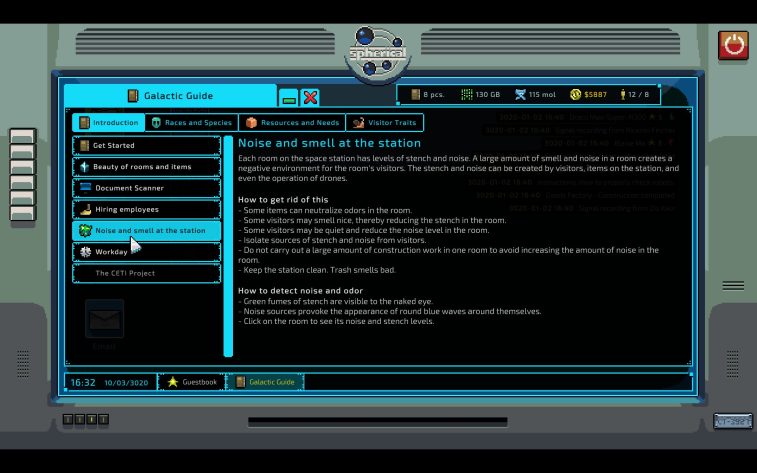
Task: Click the Document Scanner monitor icon
Action: [85, 187]
